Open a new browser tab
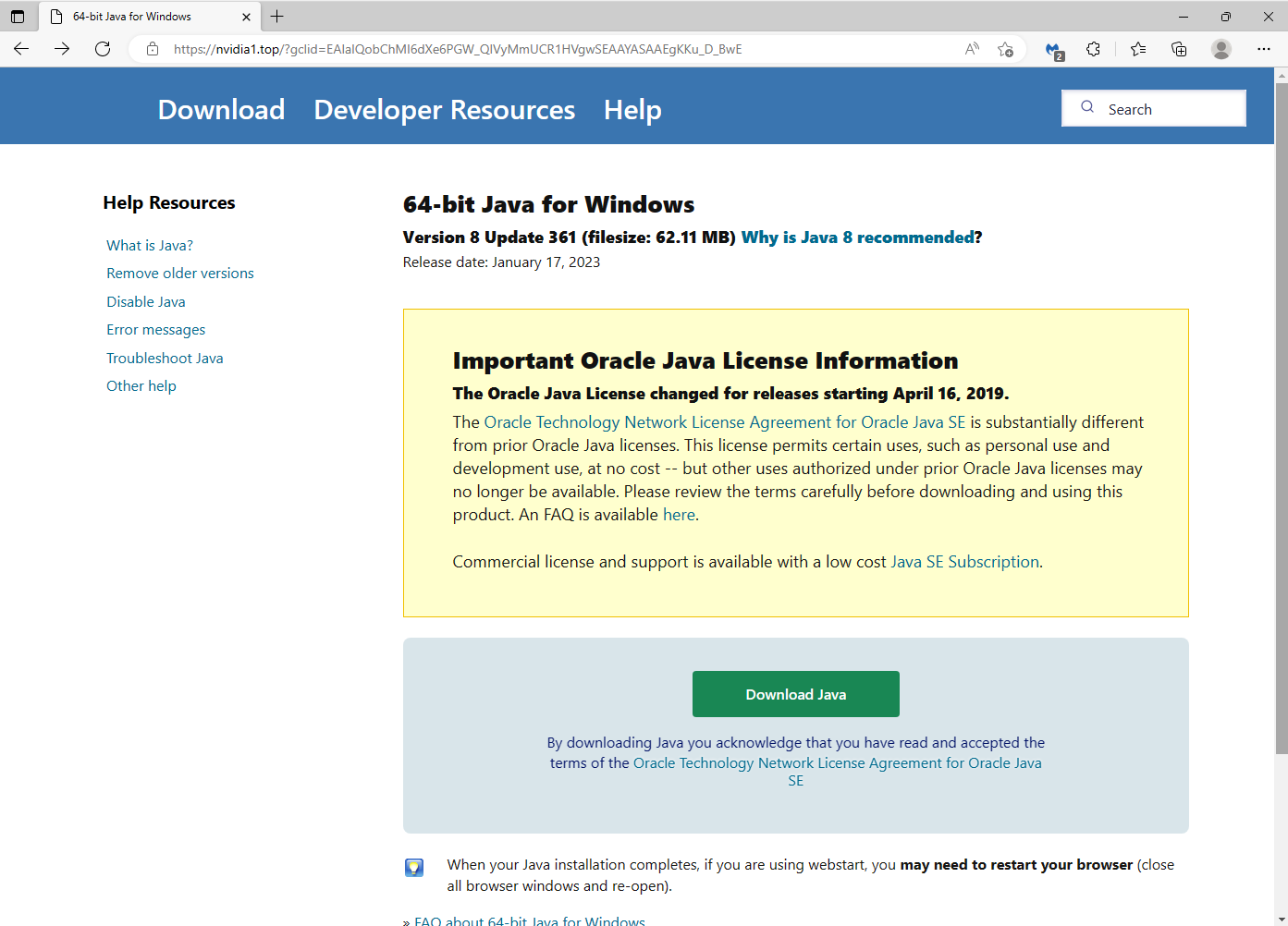The height and width of the screenshot is (926, 1288). coord(277,16)
